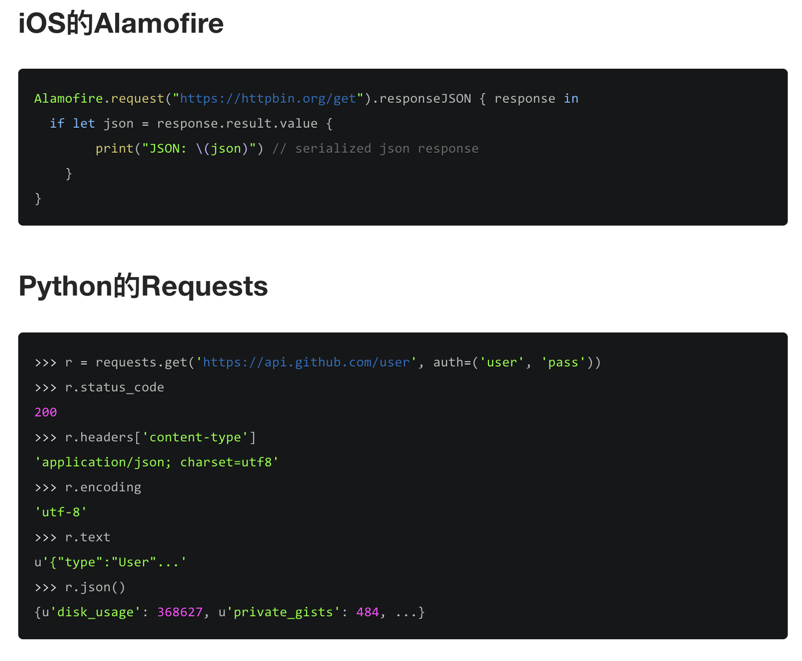Image resolution: width=802 pixels, height=661 pixels.
Task: Click the line ">>> r.text"
Action: [x=72, y=537]
